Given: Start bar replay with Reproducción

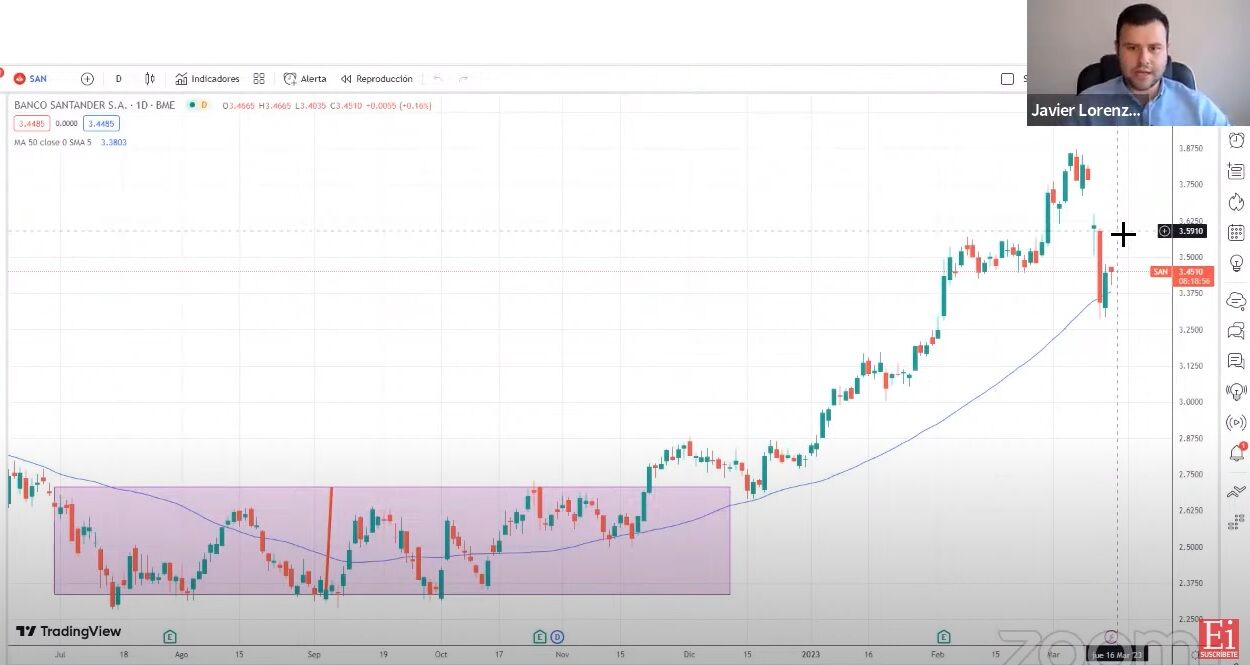Looking at the screenshot, I should [376, 79].
